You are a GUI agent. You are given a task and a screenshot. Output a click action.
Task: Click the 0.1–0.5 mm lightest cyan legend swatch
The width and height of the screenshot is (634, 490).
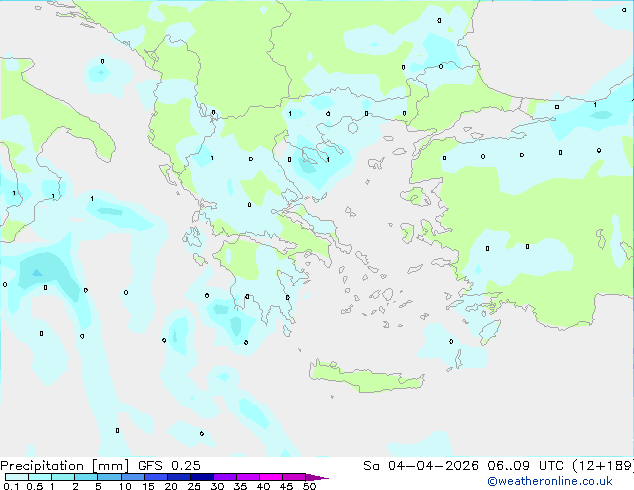click(x=17, y=477)
